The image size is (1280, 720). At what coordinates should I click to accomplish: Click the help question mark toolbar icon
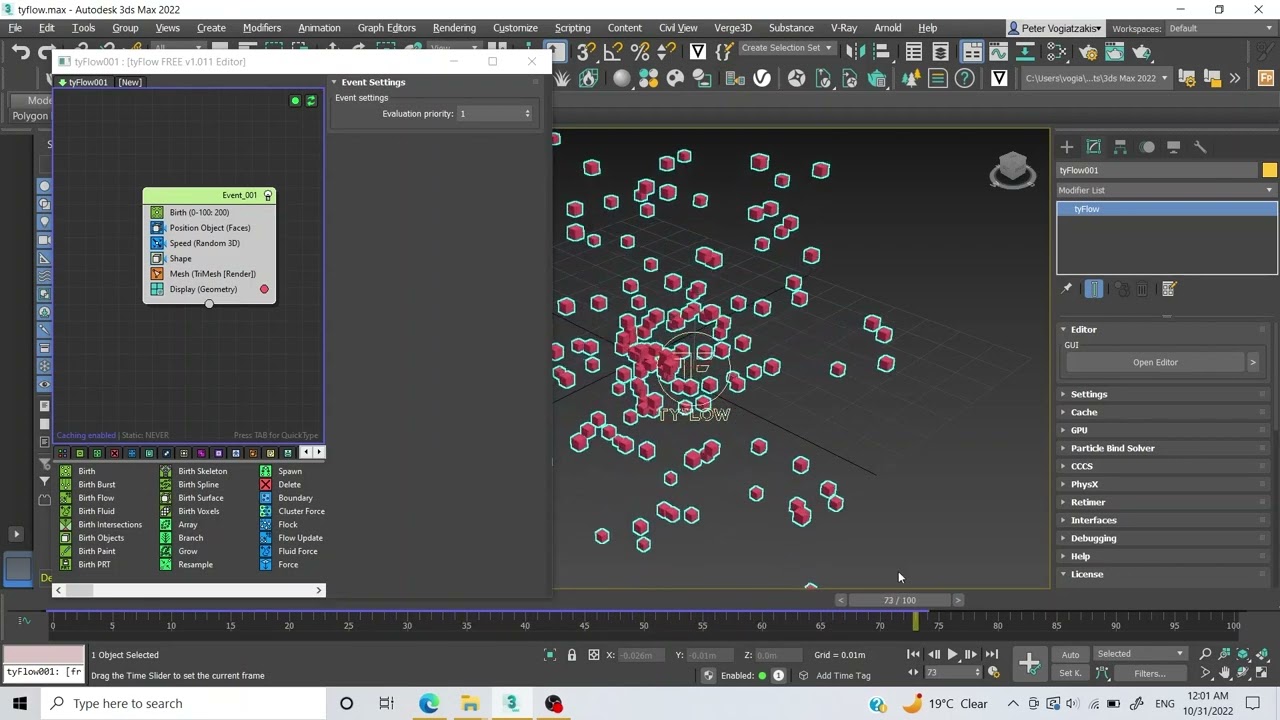[x=965, y=78]
